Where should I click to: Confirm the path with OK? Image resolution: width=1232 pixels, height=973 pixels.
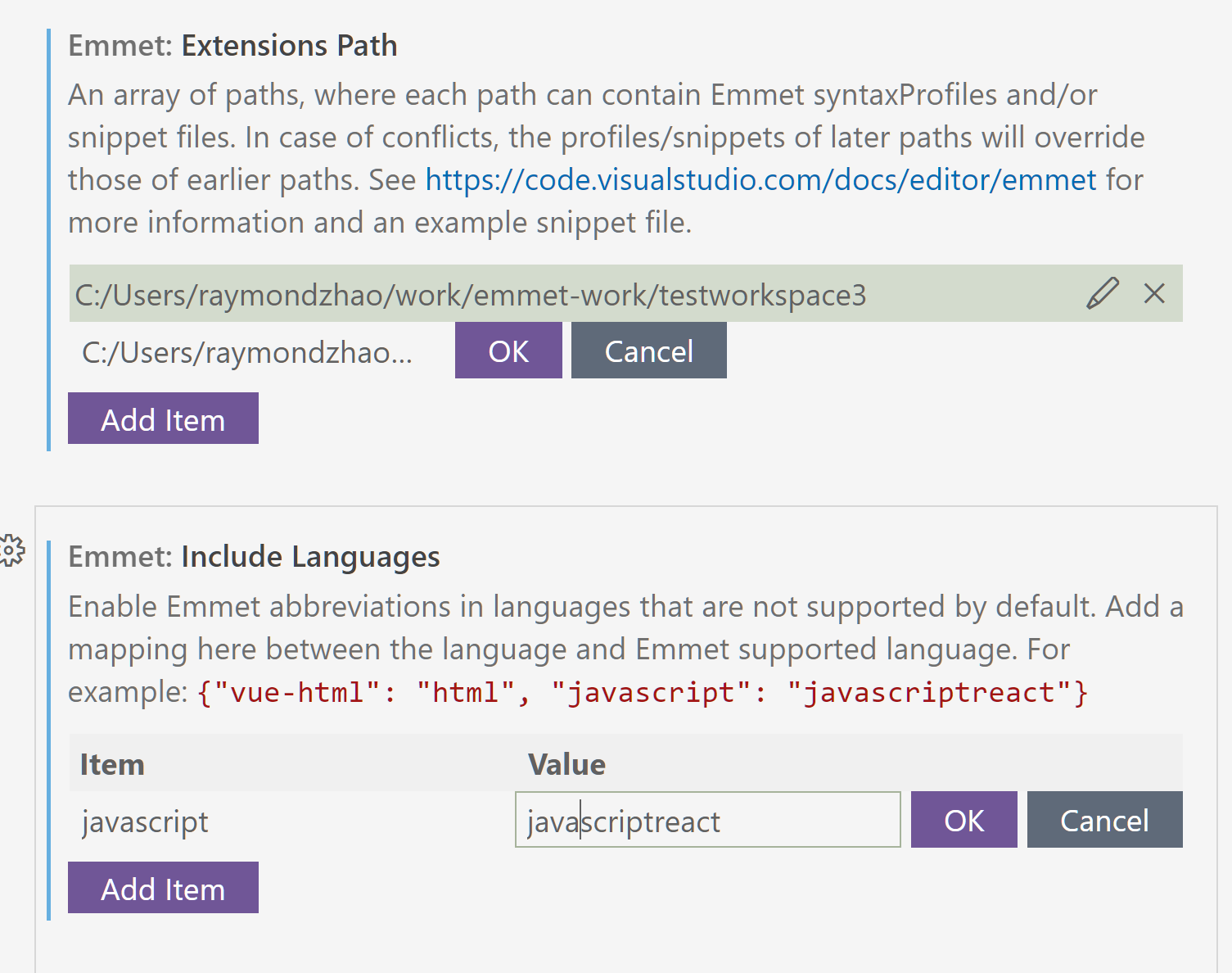(508, 351)
